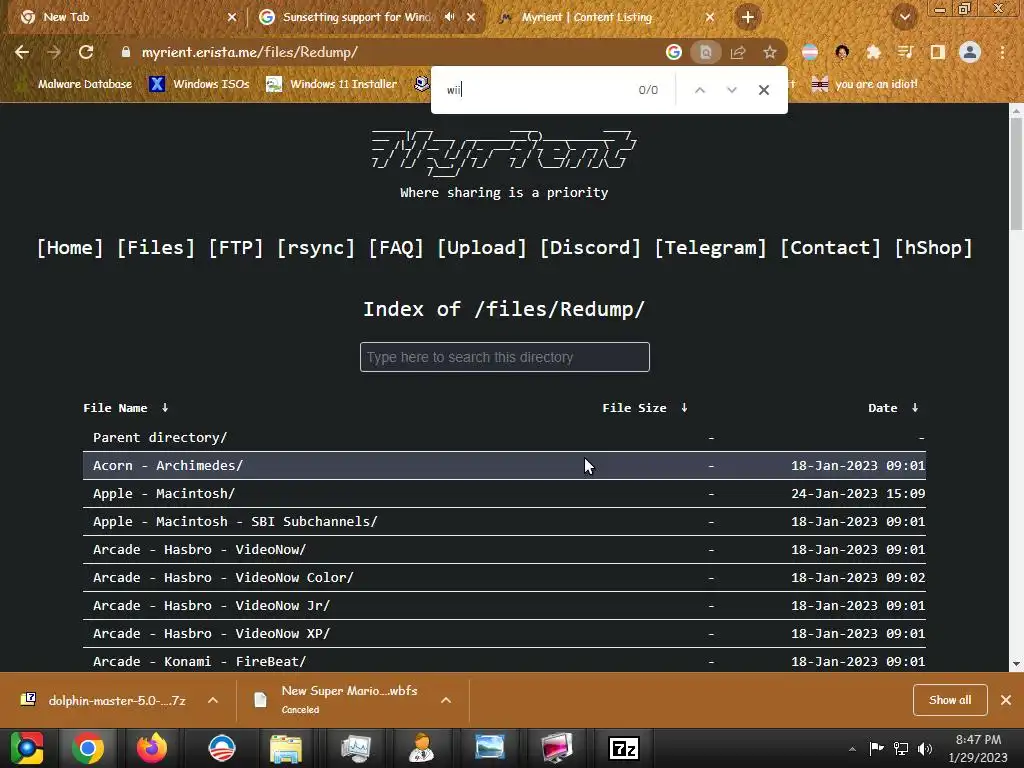The image size is (1024, 768).
Task: Expand dolphin-master download options chevron
Action: pos(213,700)
